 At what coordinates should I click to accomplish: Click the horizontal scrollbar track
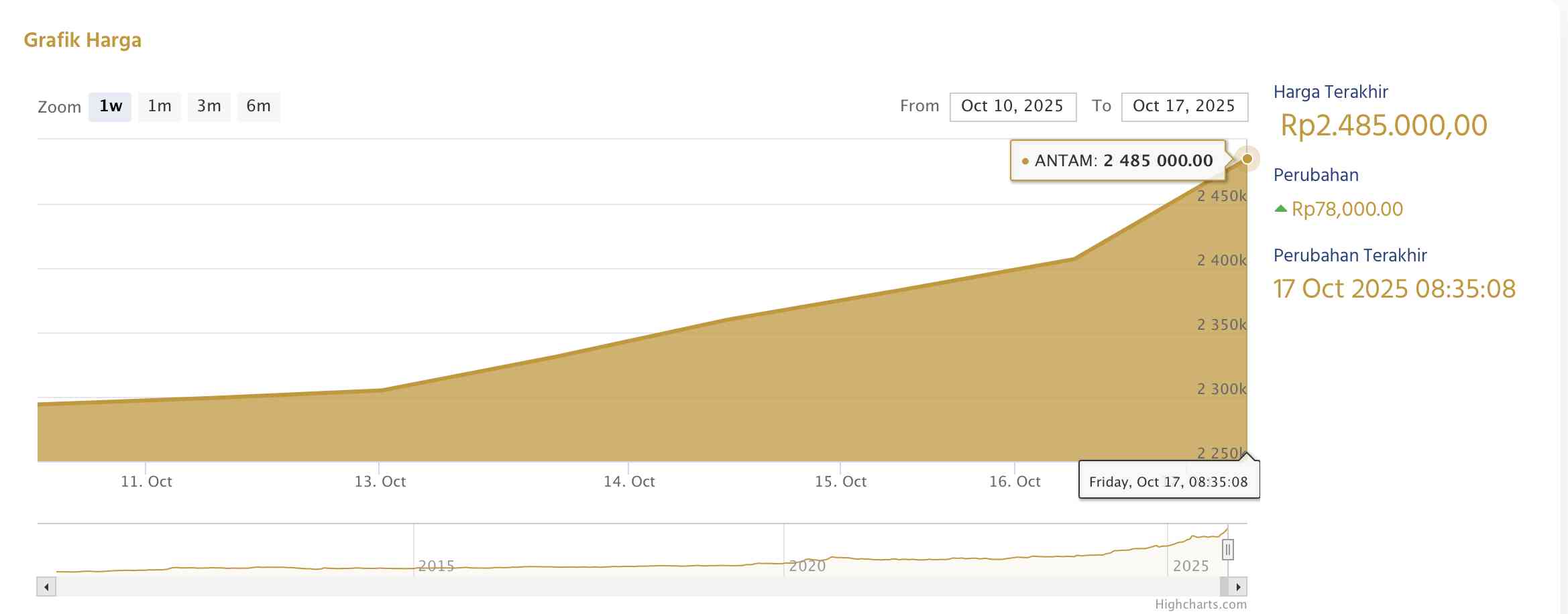click(604, 587)
